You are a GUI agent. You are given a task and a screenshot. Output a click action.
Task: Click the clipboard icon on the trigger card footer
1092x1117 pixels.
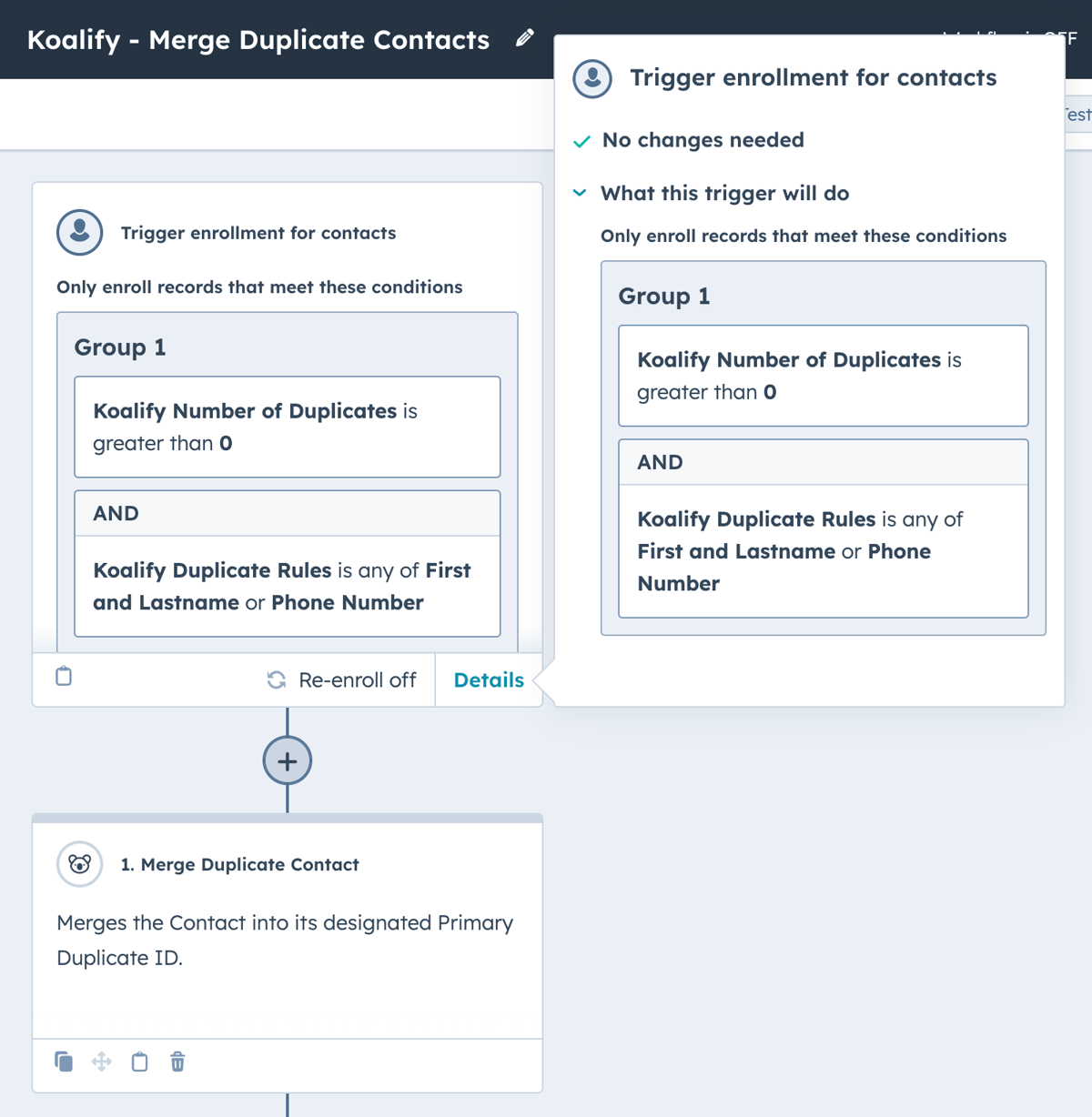(x=63, y=678)
